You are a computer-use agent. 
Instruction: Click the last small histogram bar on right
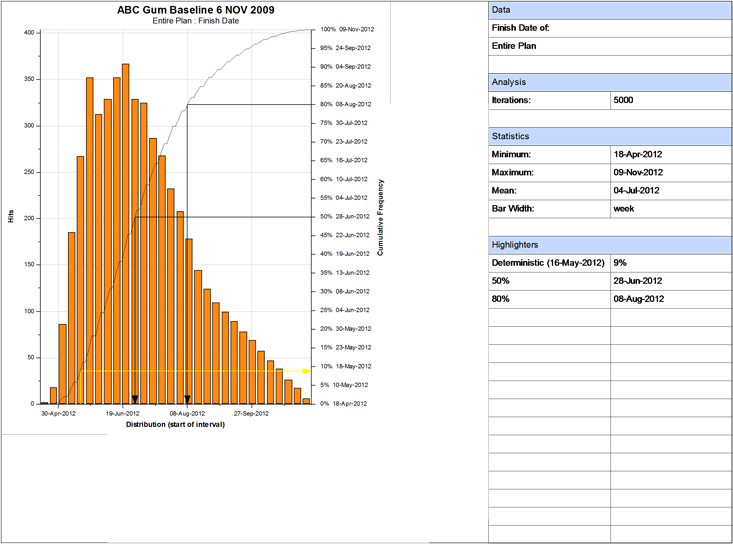pos(306,400)
